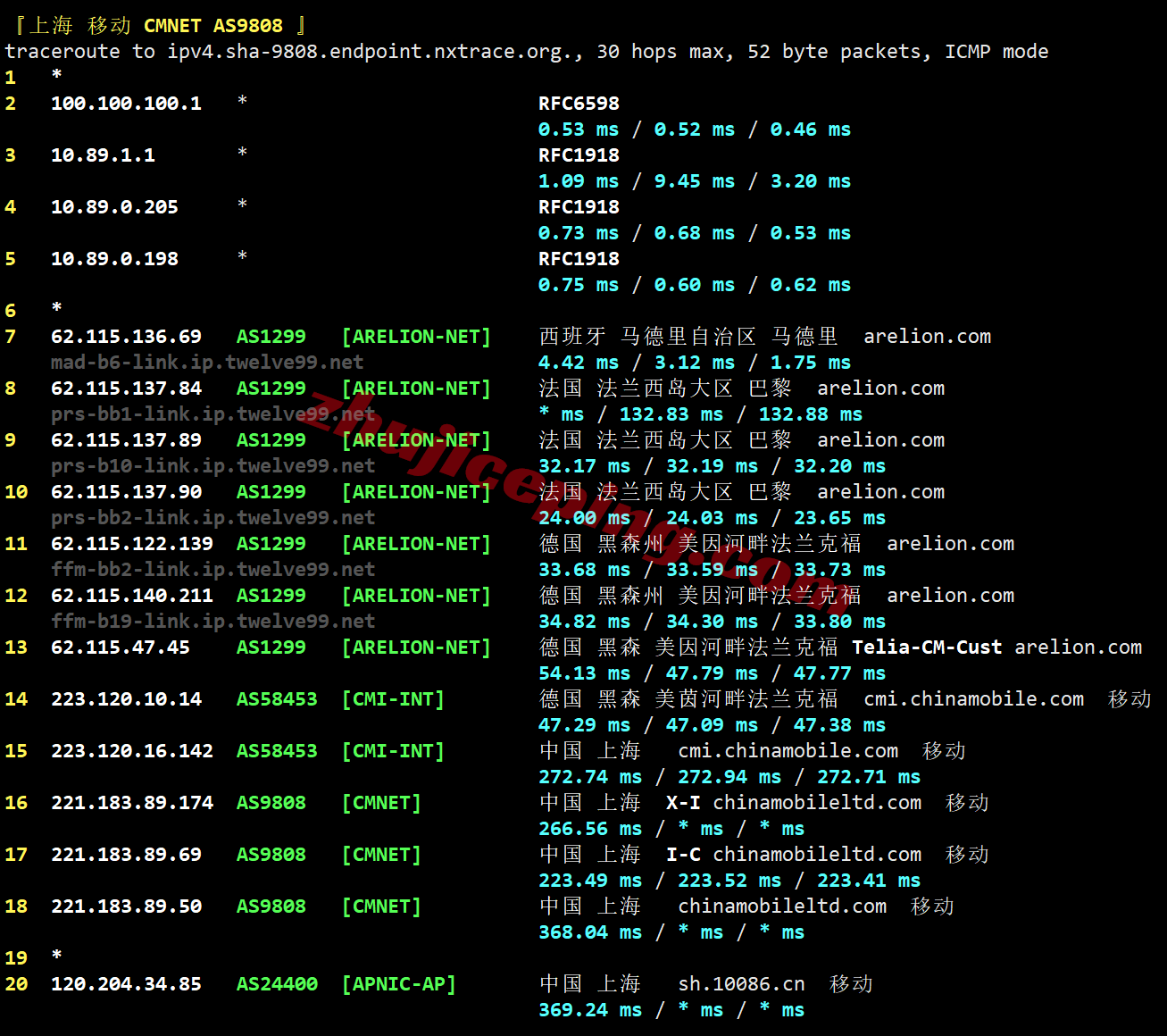Click hostname mad-b6-link.ip.twelve99.net

pyautogui.click(x=207, y=363)
